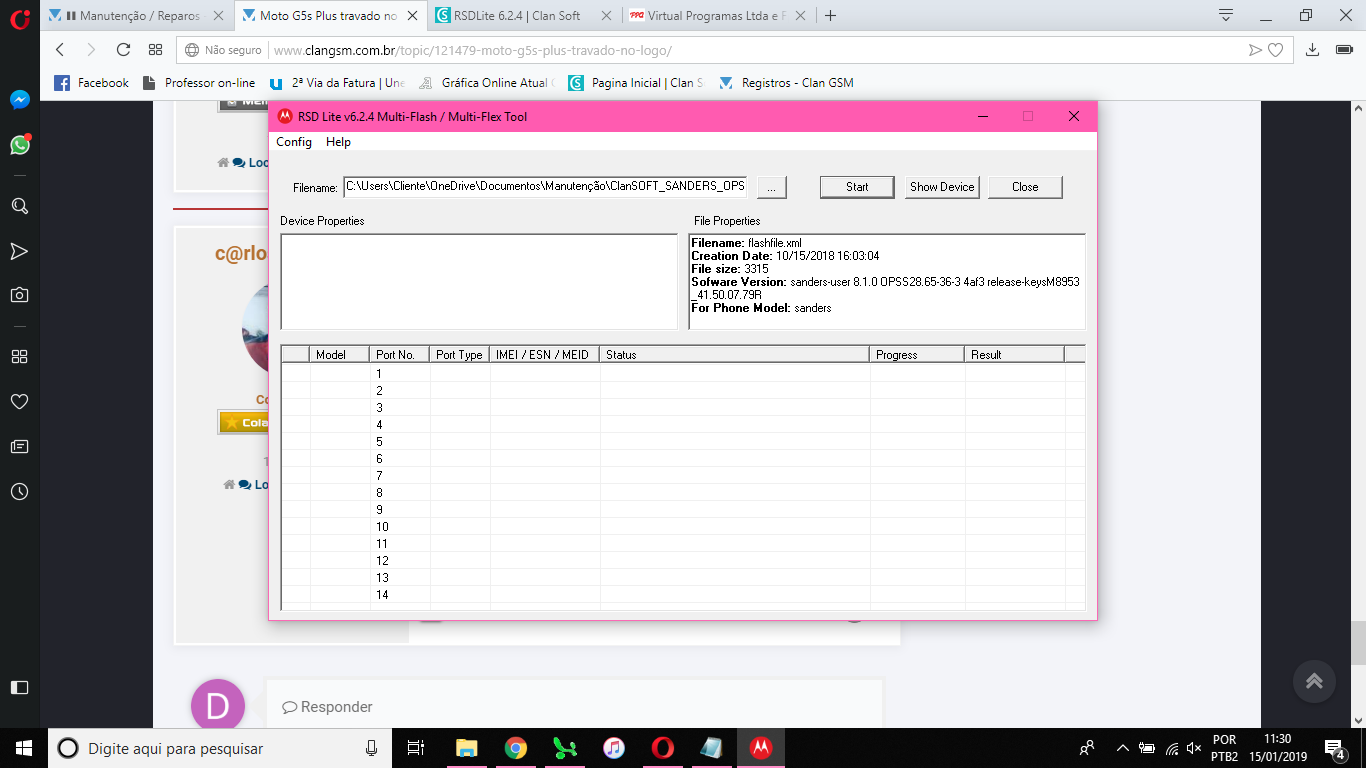The image size is (1366, 768).
Task: Open bookmarks heart in sidebar
Action: 19,401
